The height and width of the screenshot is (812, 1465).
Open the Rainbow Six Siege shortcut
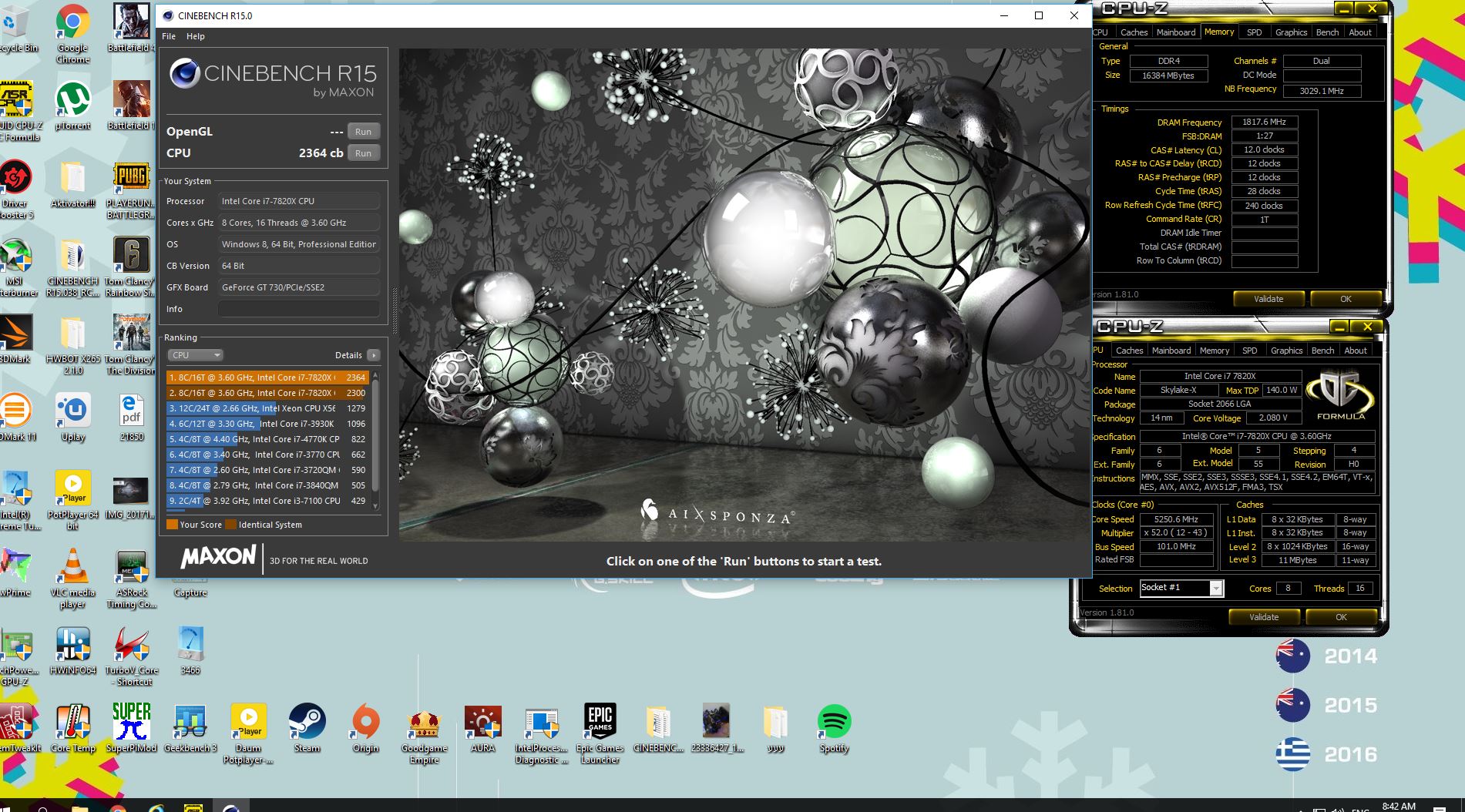point(131,267)
